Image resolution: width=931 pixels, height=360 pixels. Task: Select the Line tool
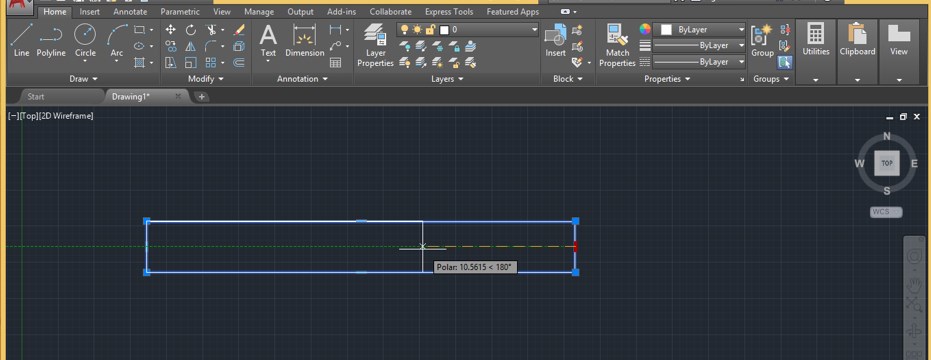tap(21, 40)
